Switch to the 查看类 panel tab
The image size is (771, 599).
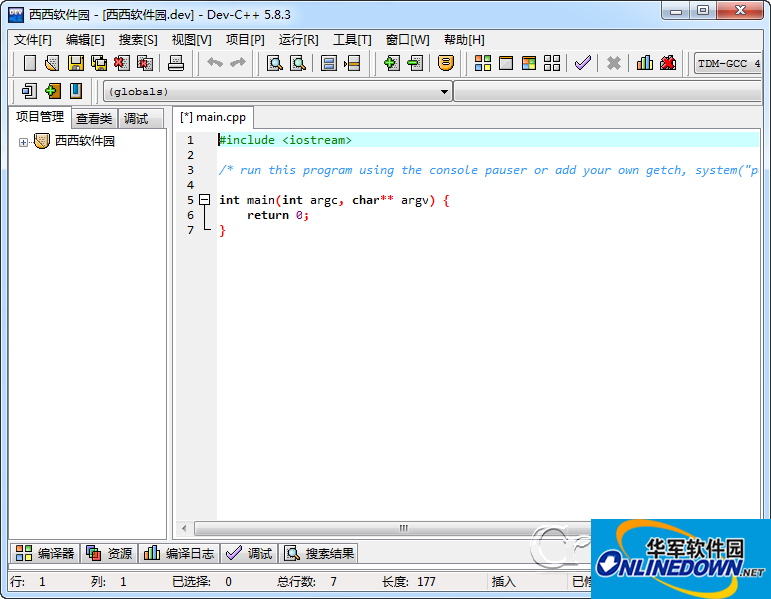(x=94, y=118)
